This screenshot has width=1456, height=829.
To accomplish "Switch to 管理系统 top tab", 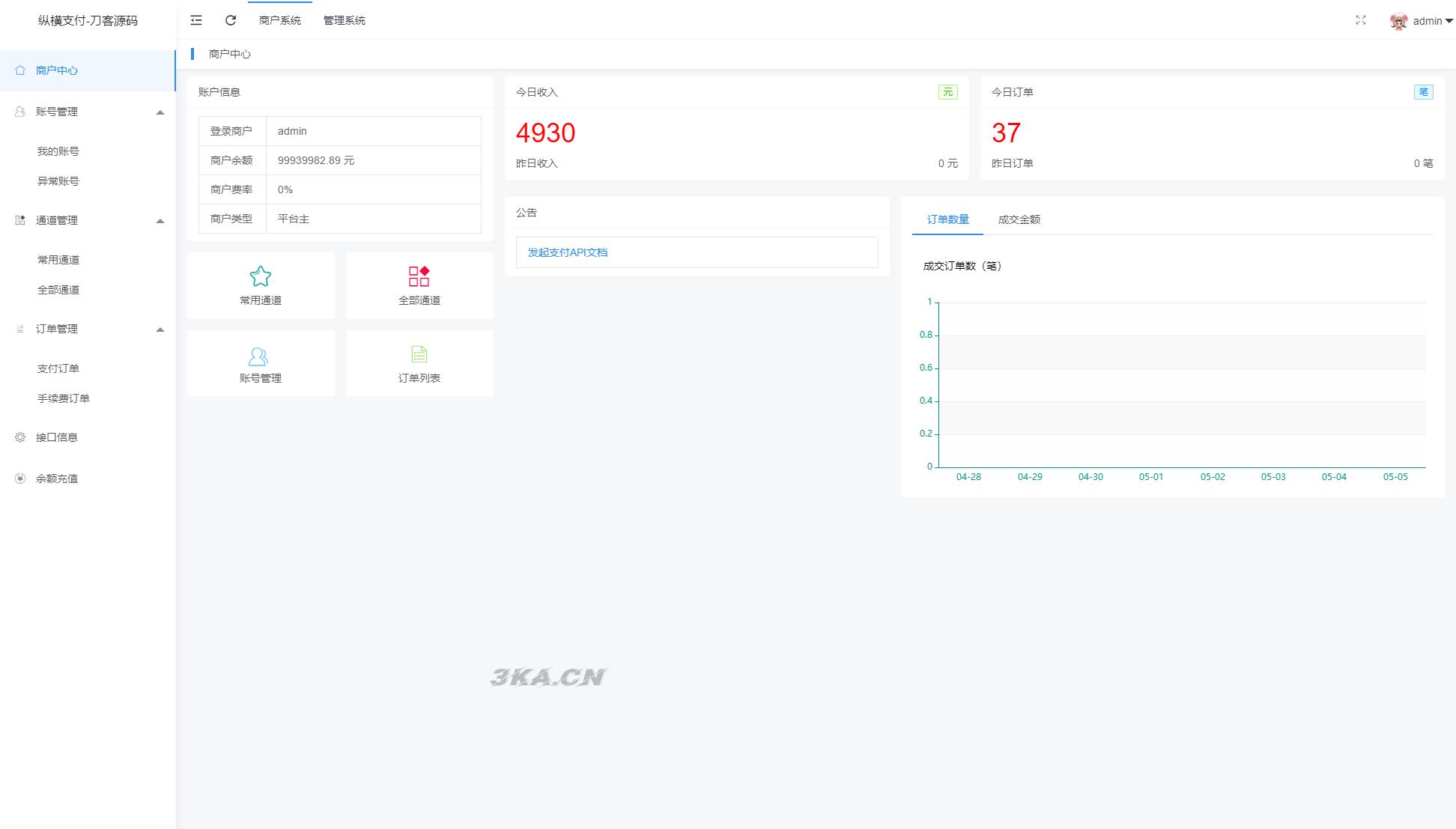I will pyautogui.click(x=345, y=20).
